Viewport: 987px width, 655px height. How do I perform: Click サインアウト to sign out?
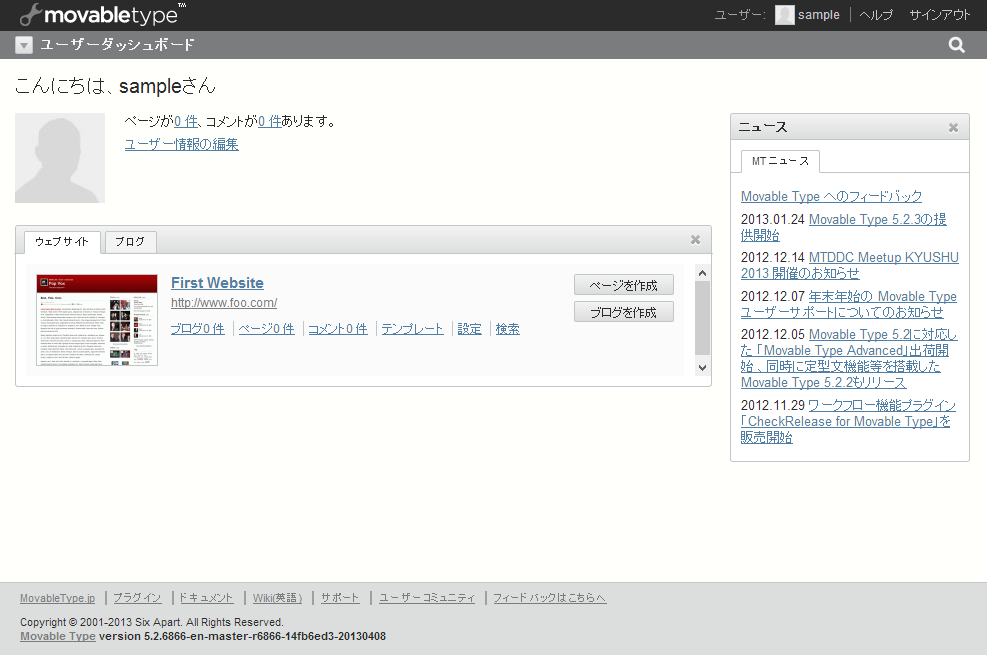click(940, 15)
